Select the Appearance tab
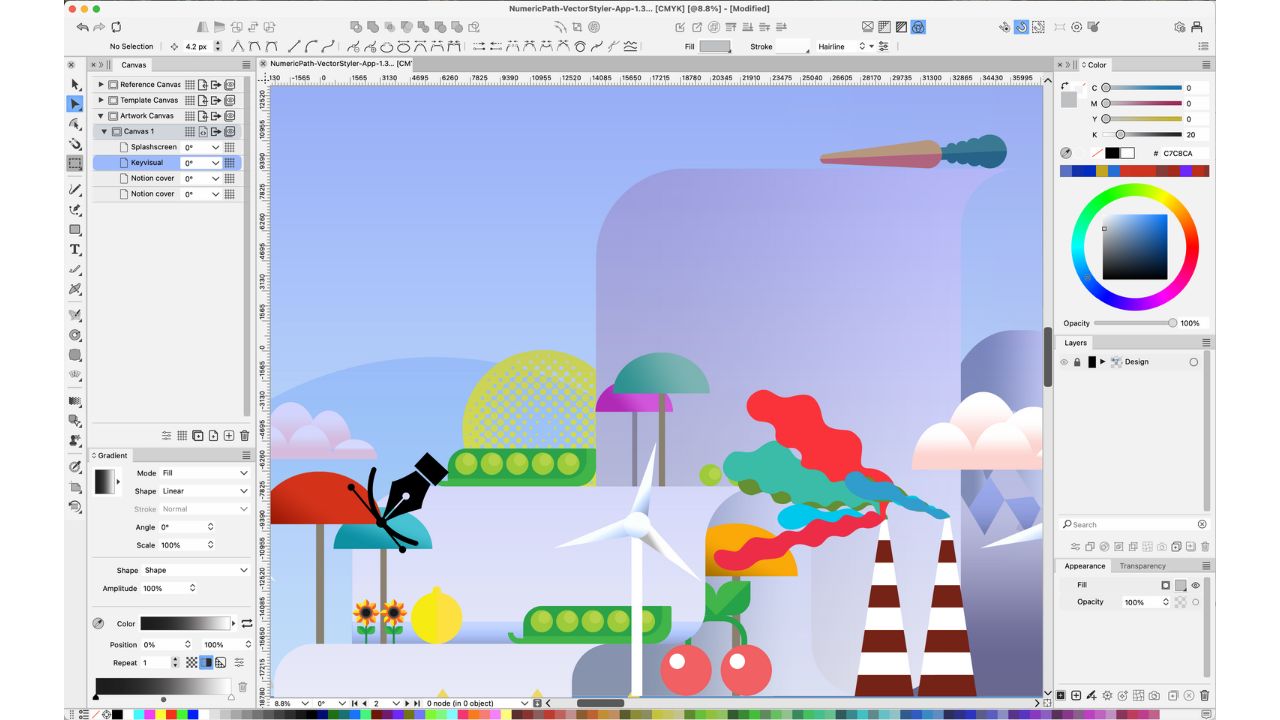The width and height of the screenshot is (1280, 720). pyautogui.click(x=1085, y=566)
